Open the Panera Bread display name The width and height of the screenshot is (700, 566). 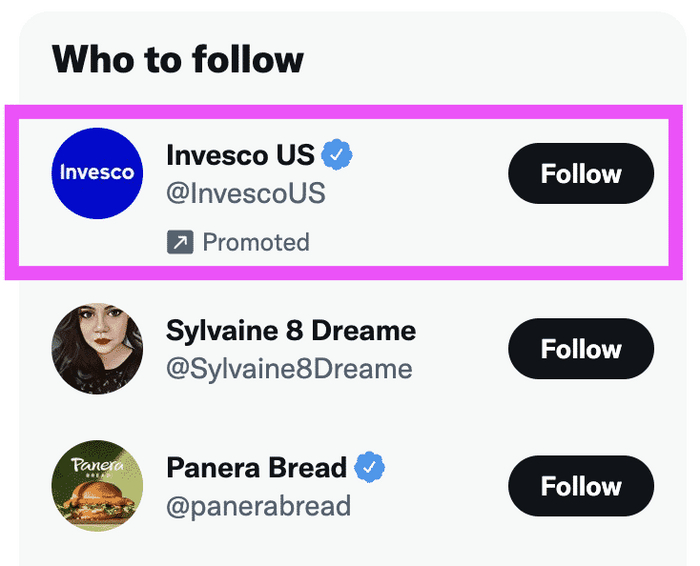point(256,467)
